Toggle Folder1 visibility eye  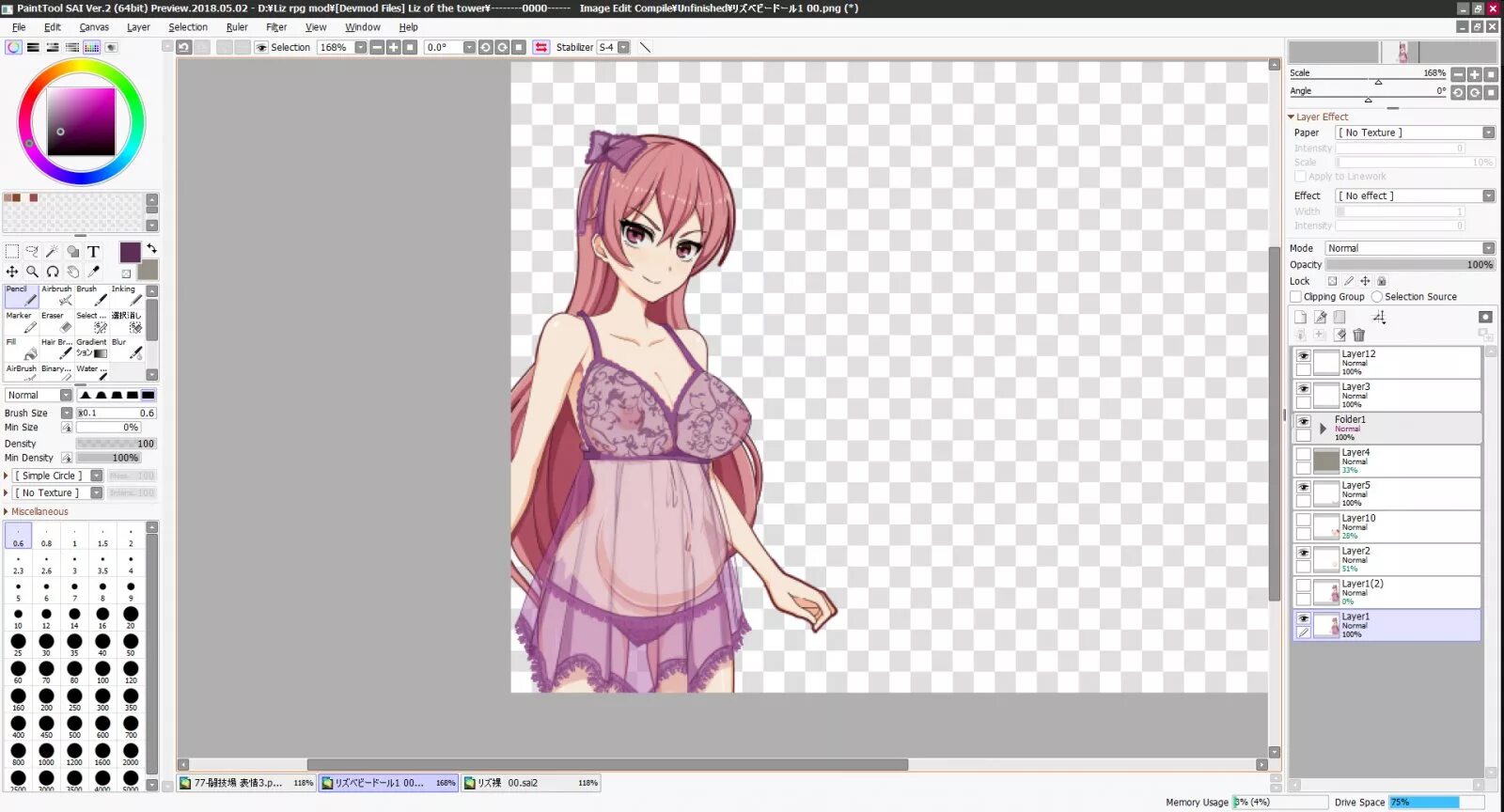[x=1303, y=422]
